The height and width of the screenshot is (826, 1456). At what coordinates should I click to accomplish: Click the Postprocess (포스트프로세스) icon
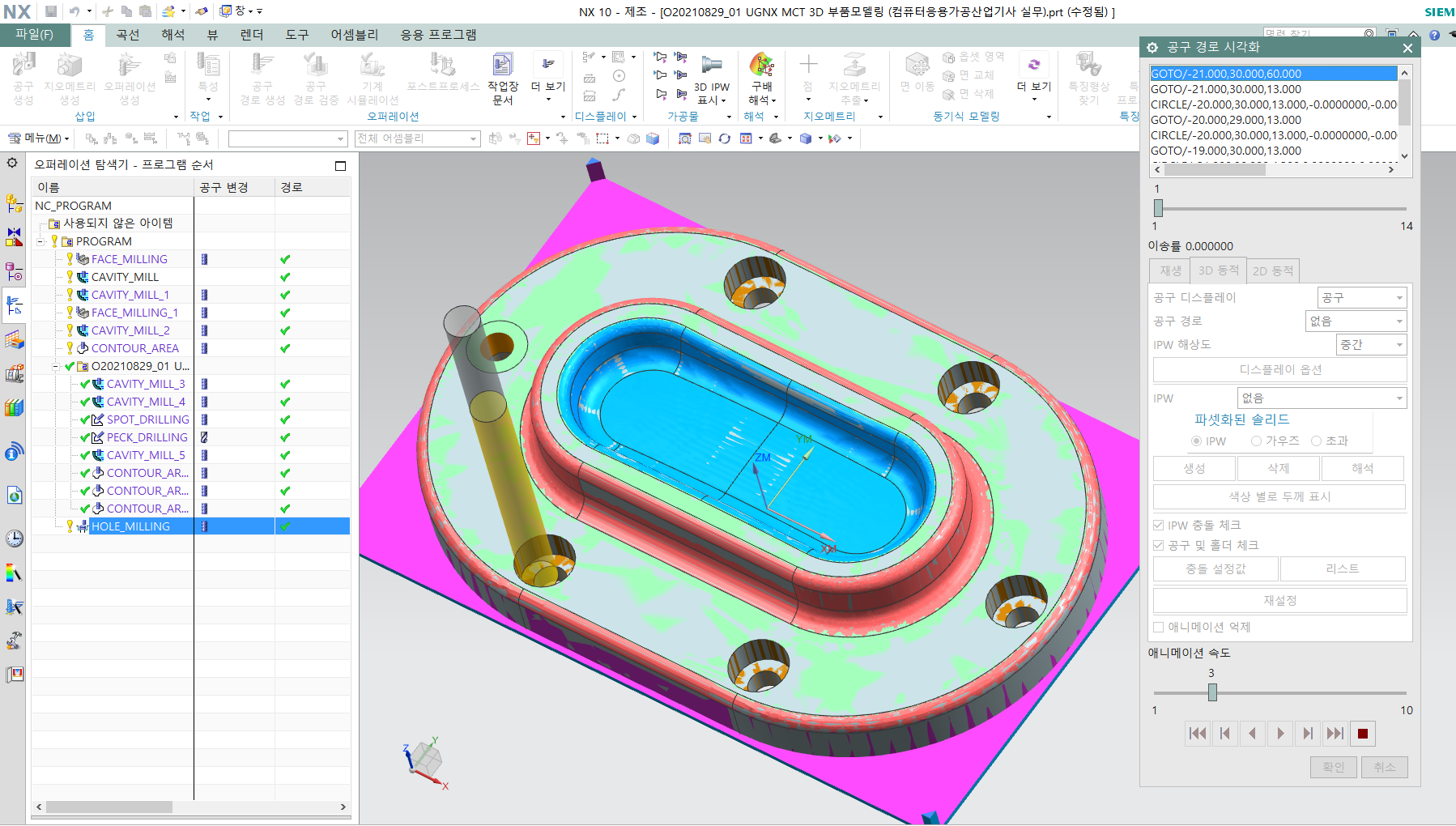pyautogui.click(x=442, y=65)
